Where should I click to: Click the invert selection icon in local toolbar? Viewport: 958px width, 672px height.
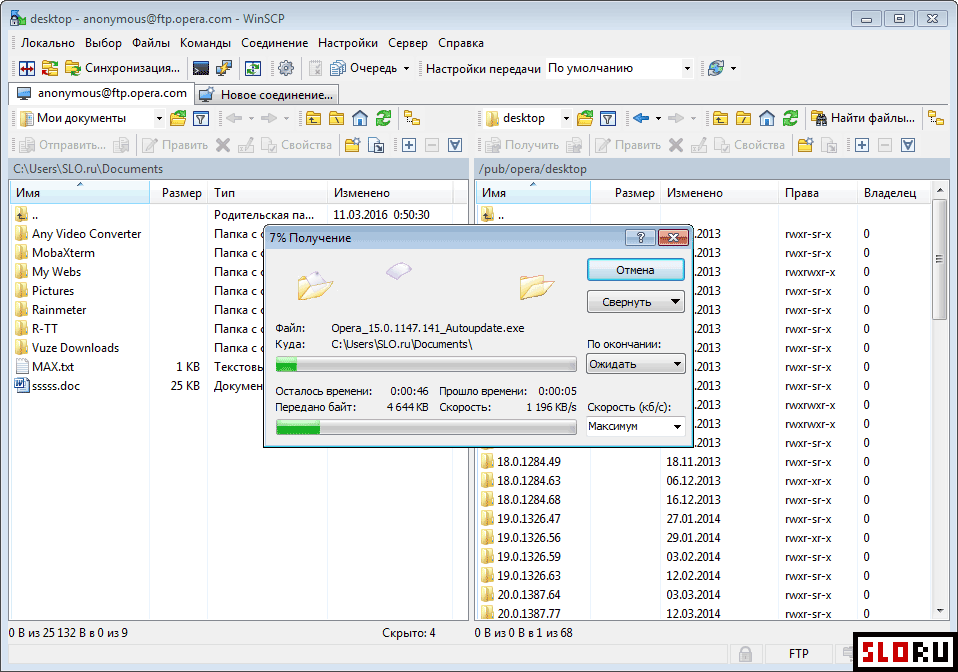click(455, 145)
